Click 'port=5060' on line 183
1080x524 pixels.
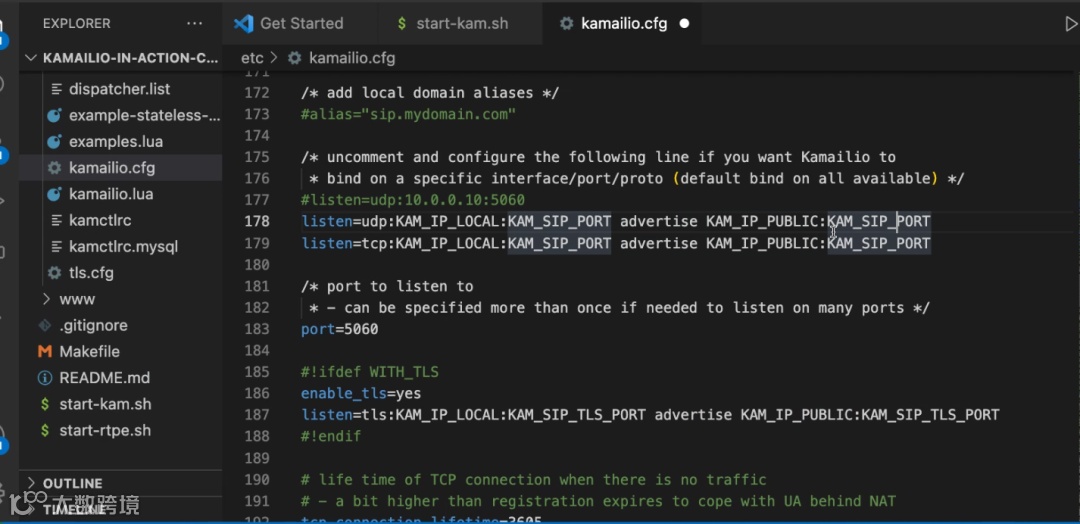tap(340, 329)
